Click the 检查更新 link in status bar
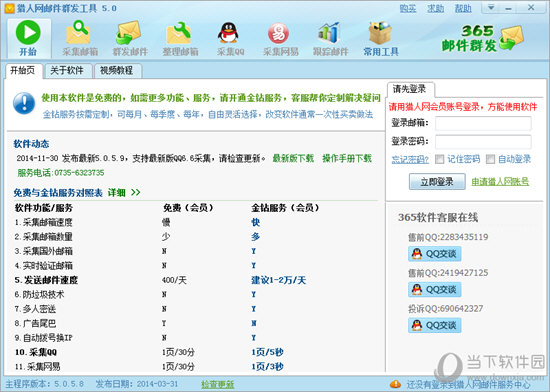Image resolution: width=550 pixels, height=392 pixels. [217, 384]
